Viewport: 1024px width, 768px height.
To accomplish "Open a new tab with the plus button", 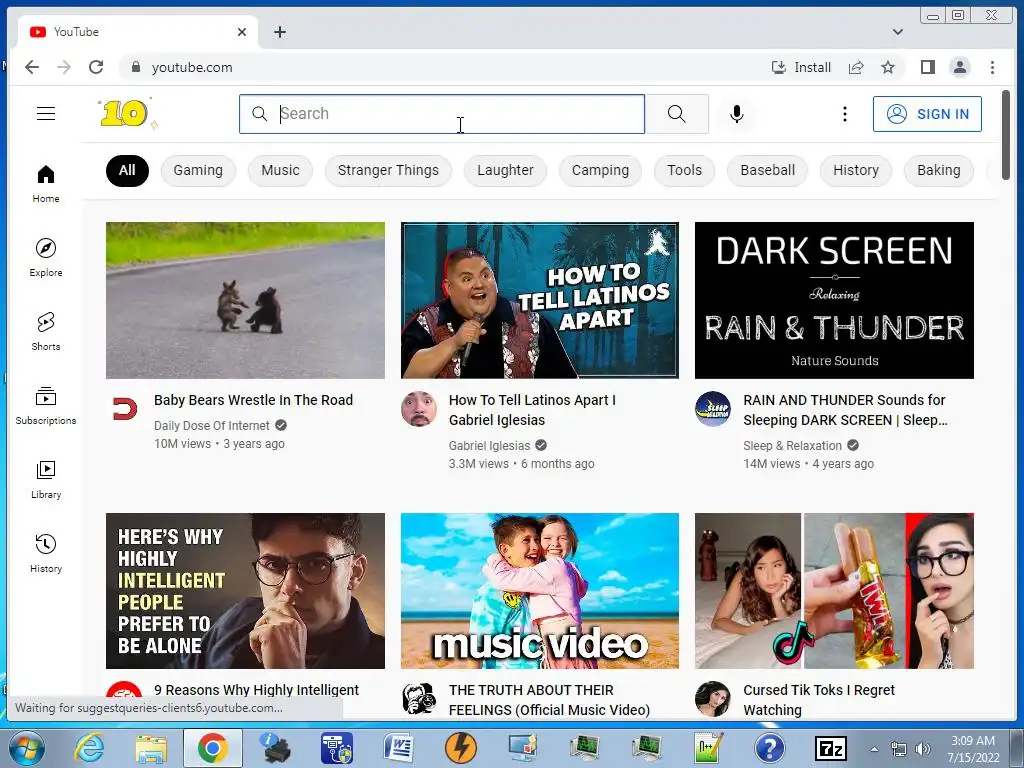I will (280, 32).
